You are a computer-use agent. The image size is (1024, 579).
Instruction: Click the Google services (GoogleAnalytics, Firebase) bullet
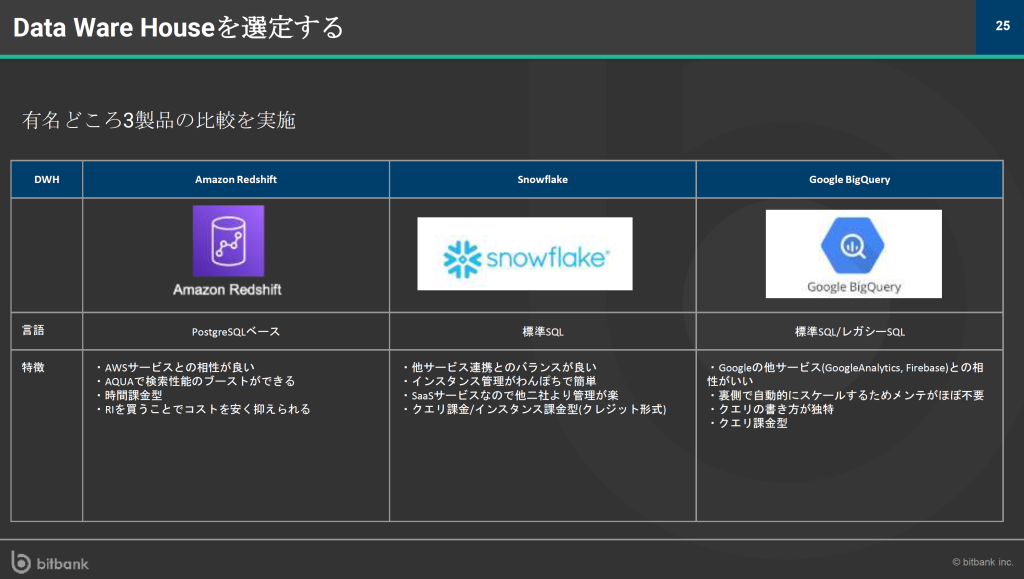[846, 374]
